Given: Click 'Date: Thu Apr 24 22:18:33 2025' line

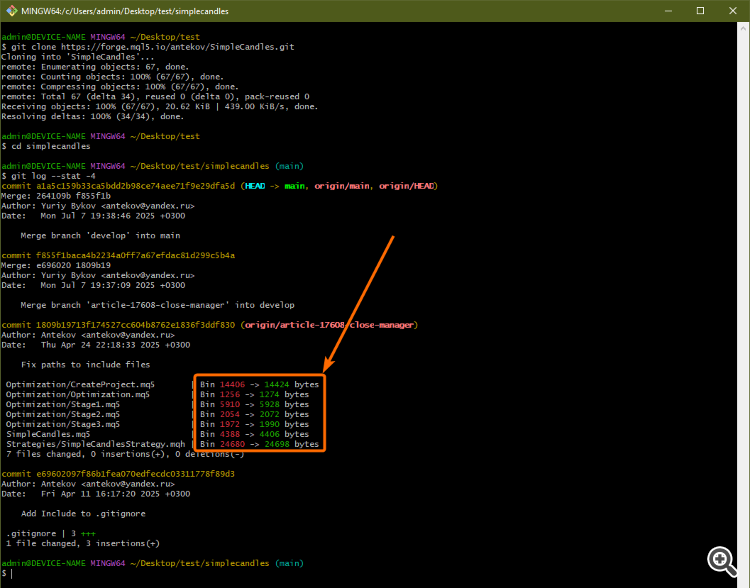Looking at the screenshot, I should 96,345.
